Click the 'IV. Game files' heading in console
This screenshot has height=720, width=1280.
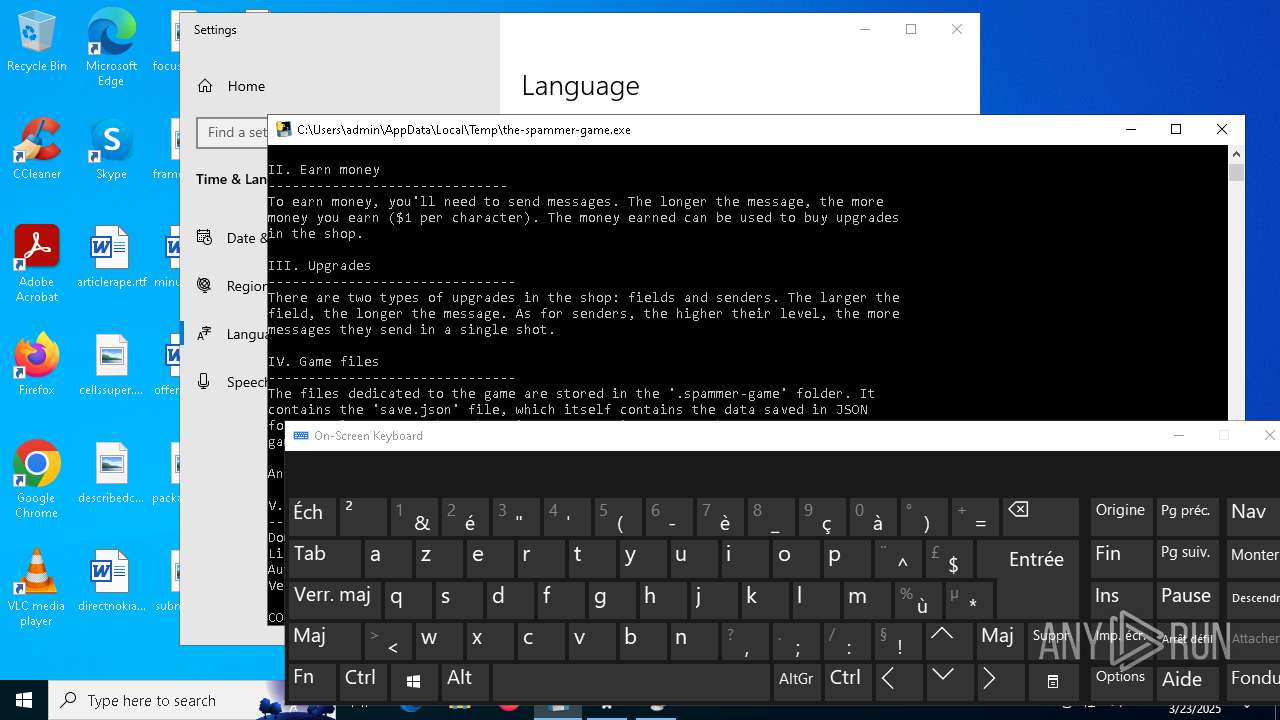(324, 362)
